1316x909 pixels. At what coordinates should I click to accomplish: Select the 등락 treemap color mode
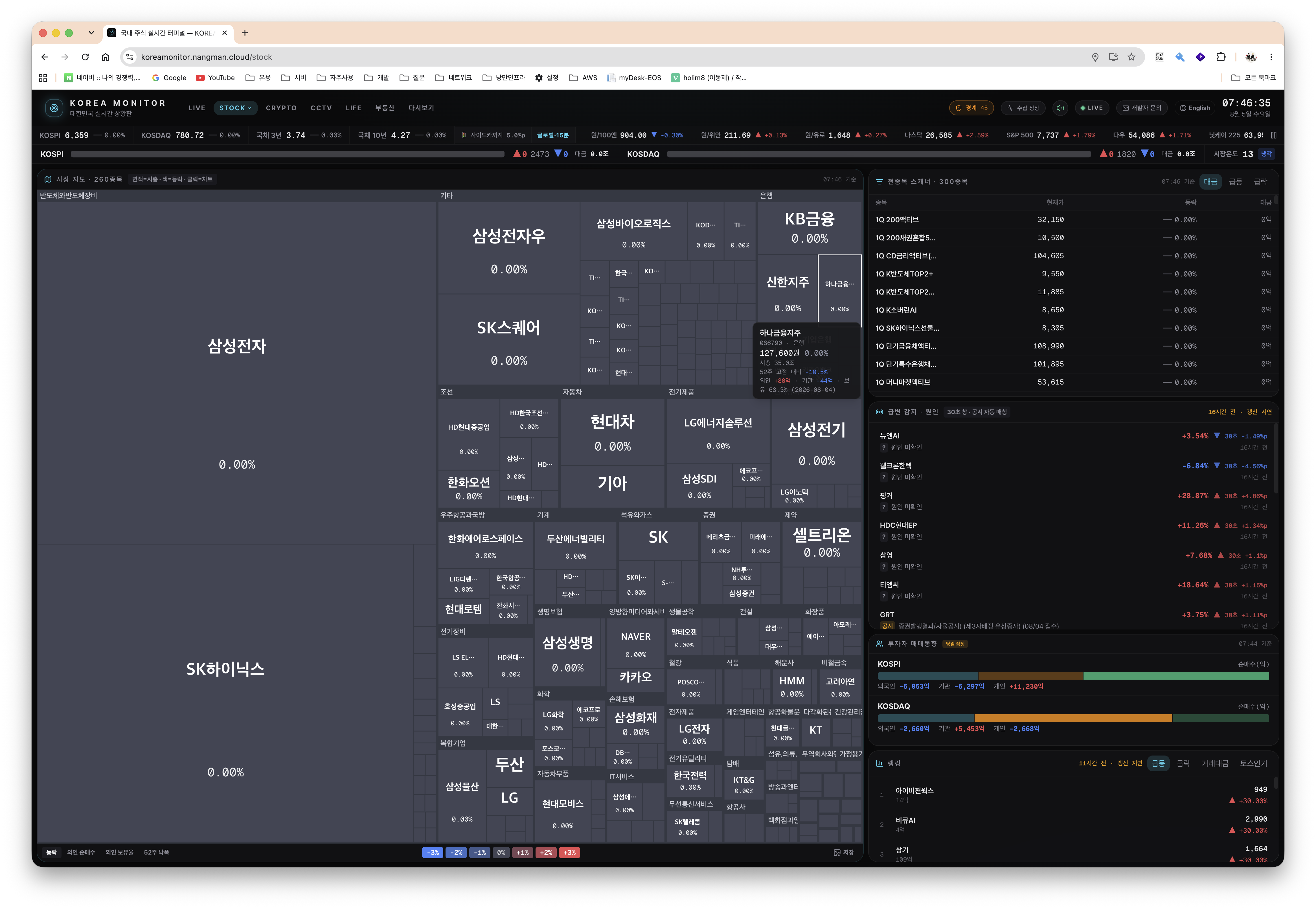[52, 852]
